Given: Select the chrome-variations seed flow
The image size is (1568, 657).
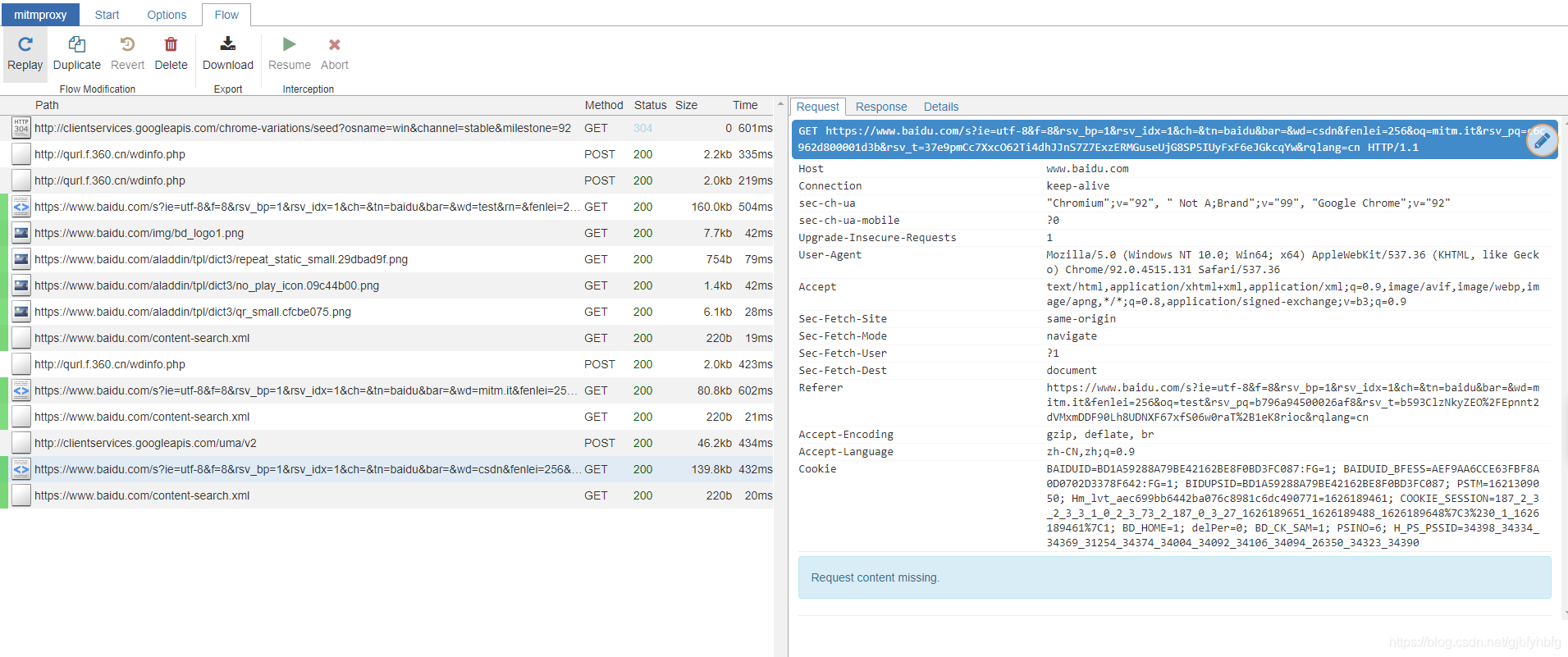Looking at the screenshot, I should pos(386,128).
